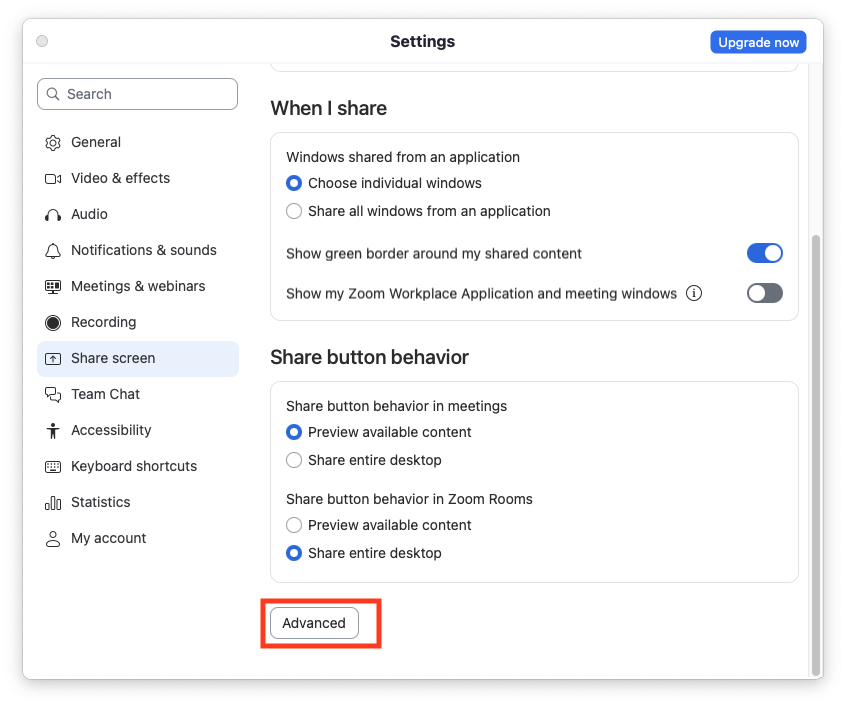Open the Statistics bar chart icon

click(52, 502)
